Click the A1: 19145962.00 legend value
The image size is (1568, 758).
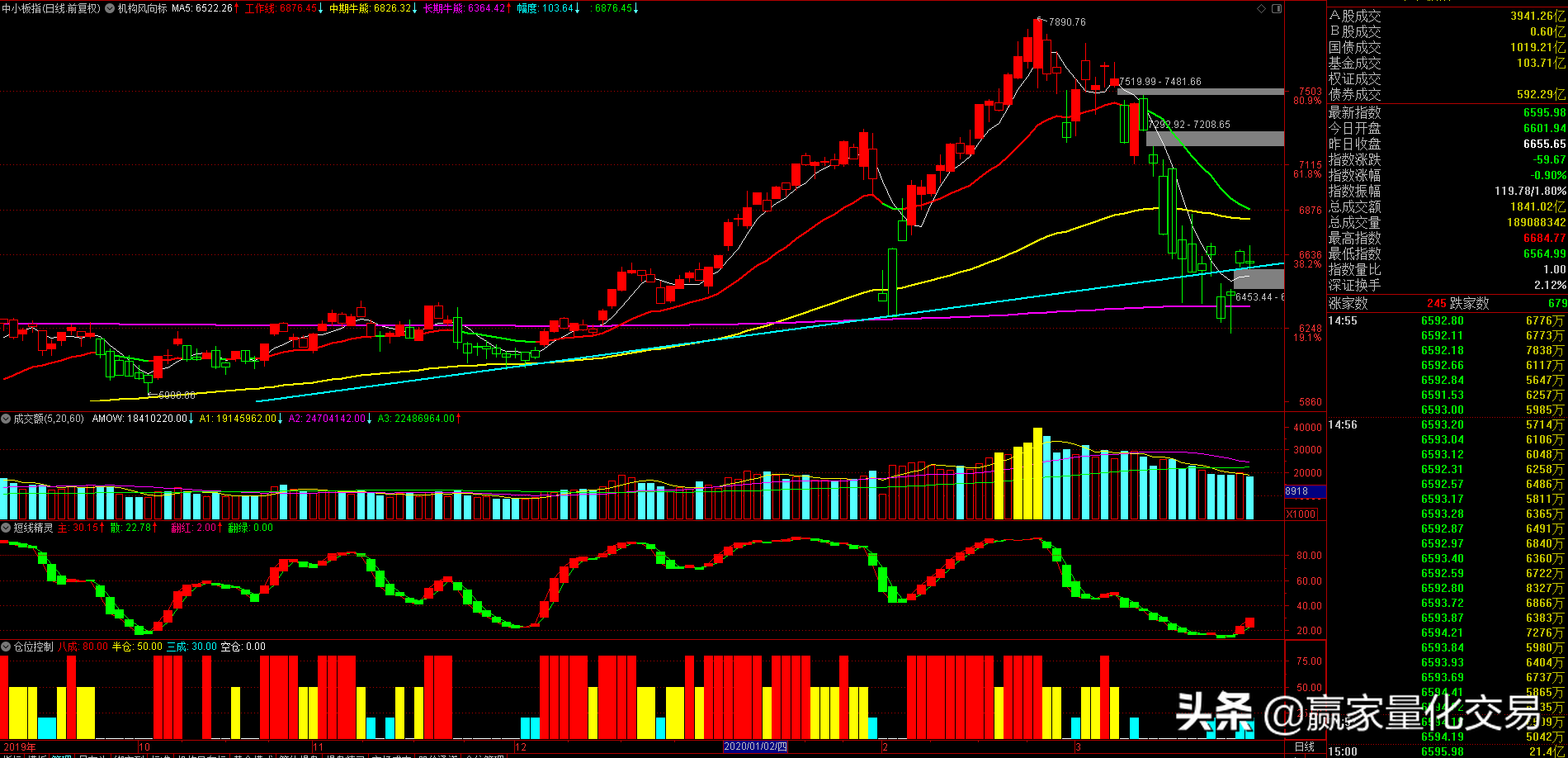coord(241,419)
